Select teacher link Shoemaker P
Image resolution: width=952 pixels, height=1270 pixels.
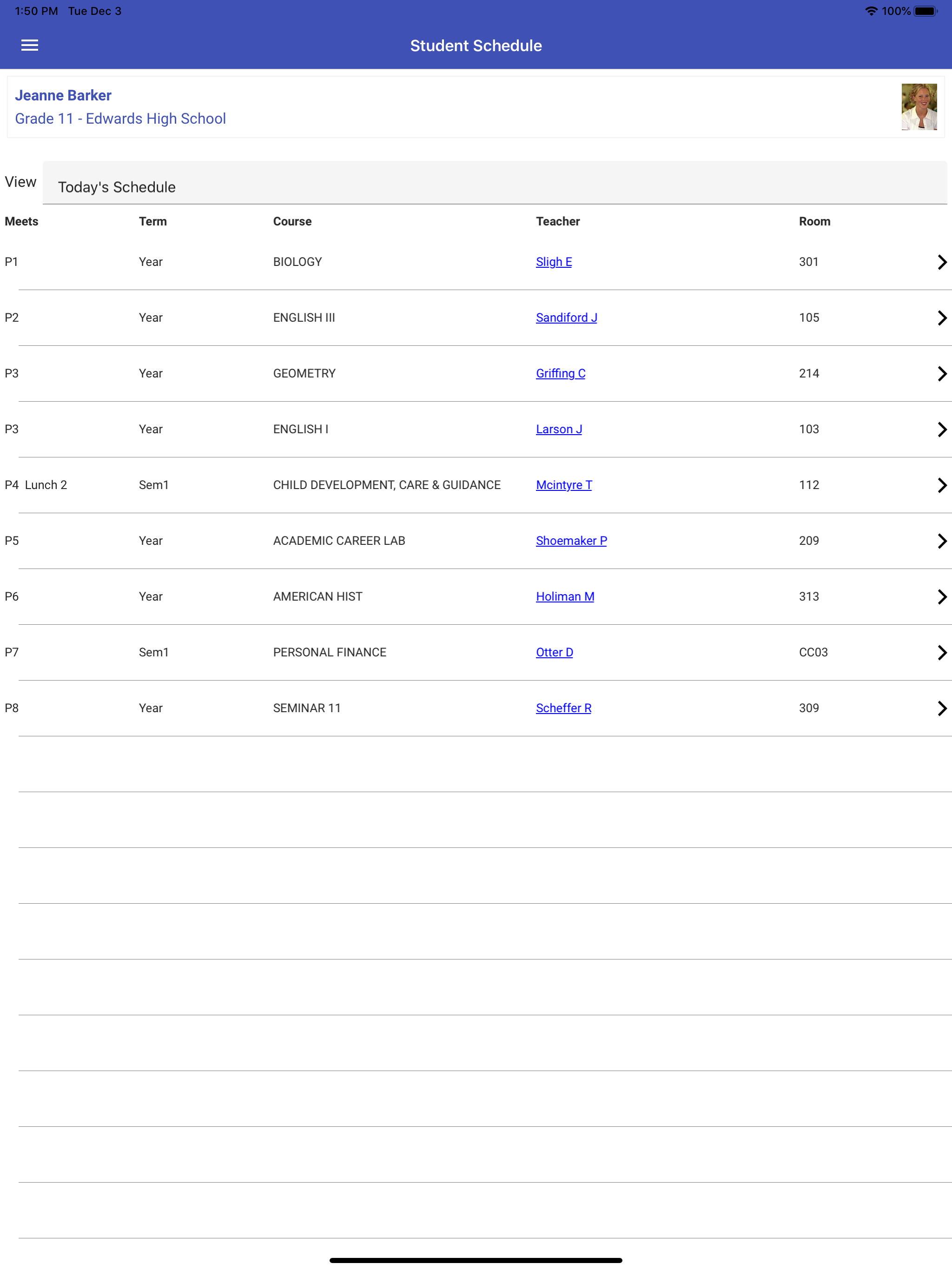571,540
